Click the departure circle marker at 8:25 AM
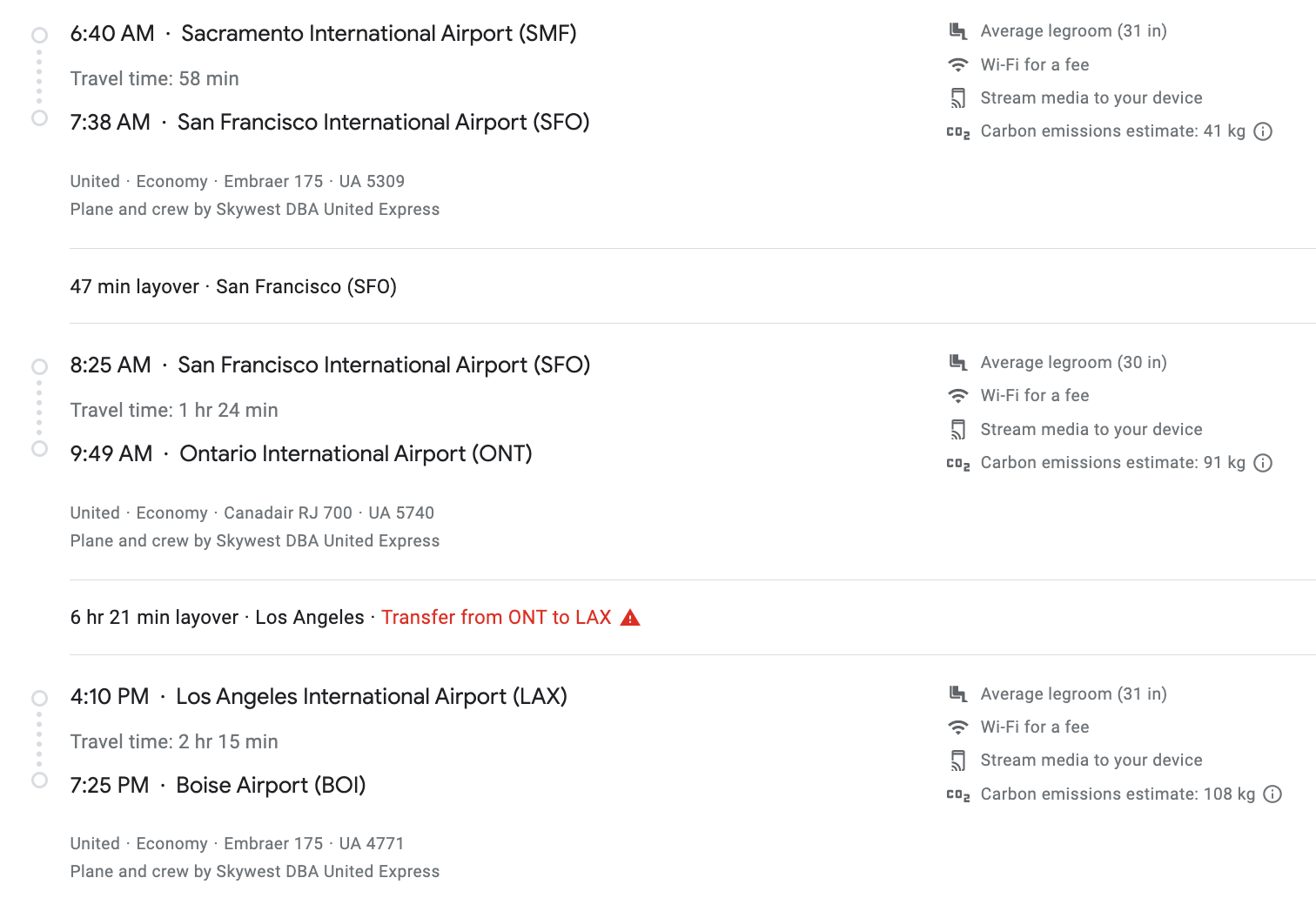This screenshot has height=898, width=1316. tap(39, 366)
